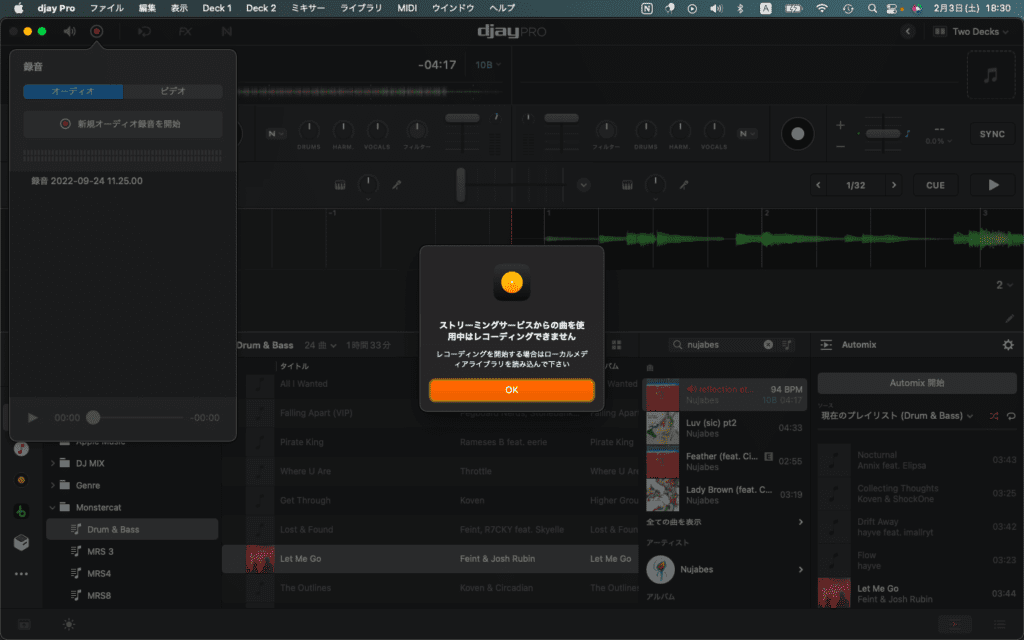Click the round dropdown button beside crossfader
The image size is (1024, 640).
(584, 185)
